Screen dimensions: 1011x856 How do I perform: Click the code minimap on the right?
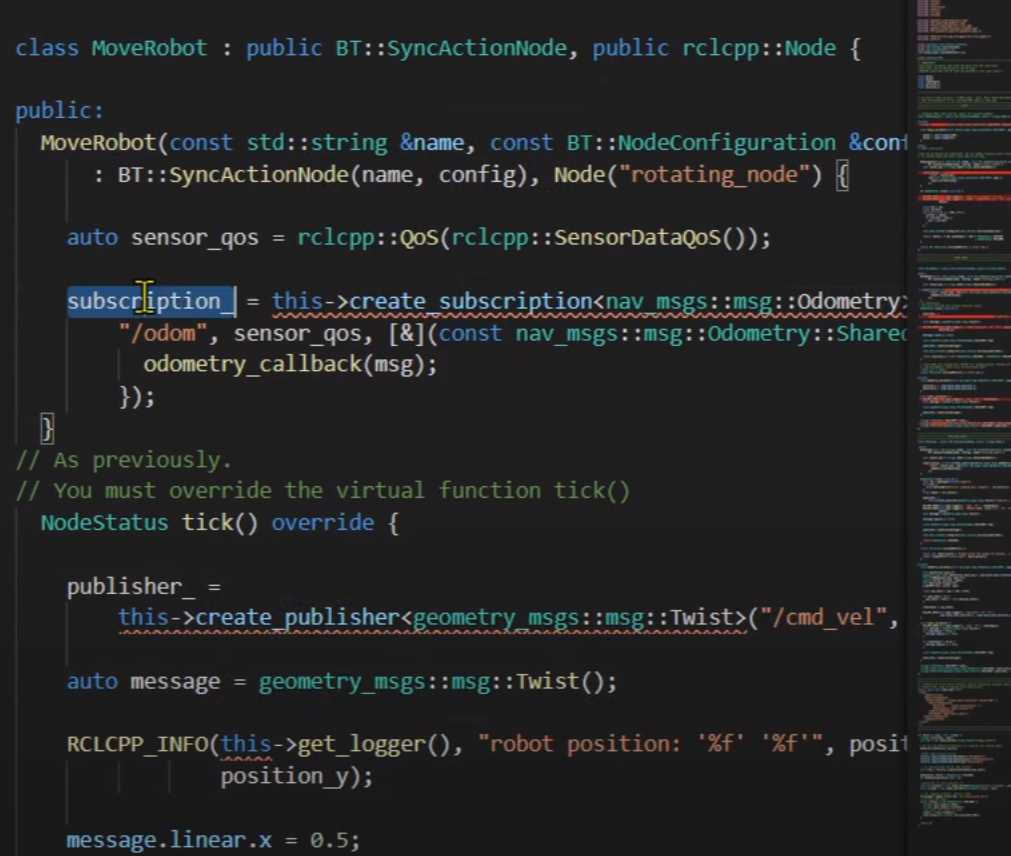(x=959, y=420)
